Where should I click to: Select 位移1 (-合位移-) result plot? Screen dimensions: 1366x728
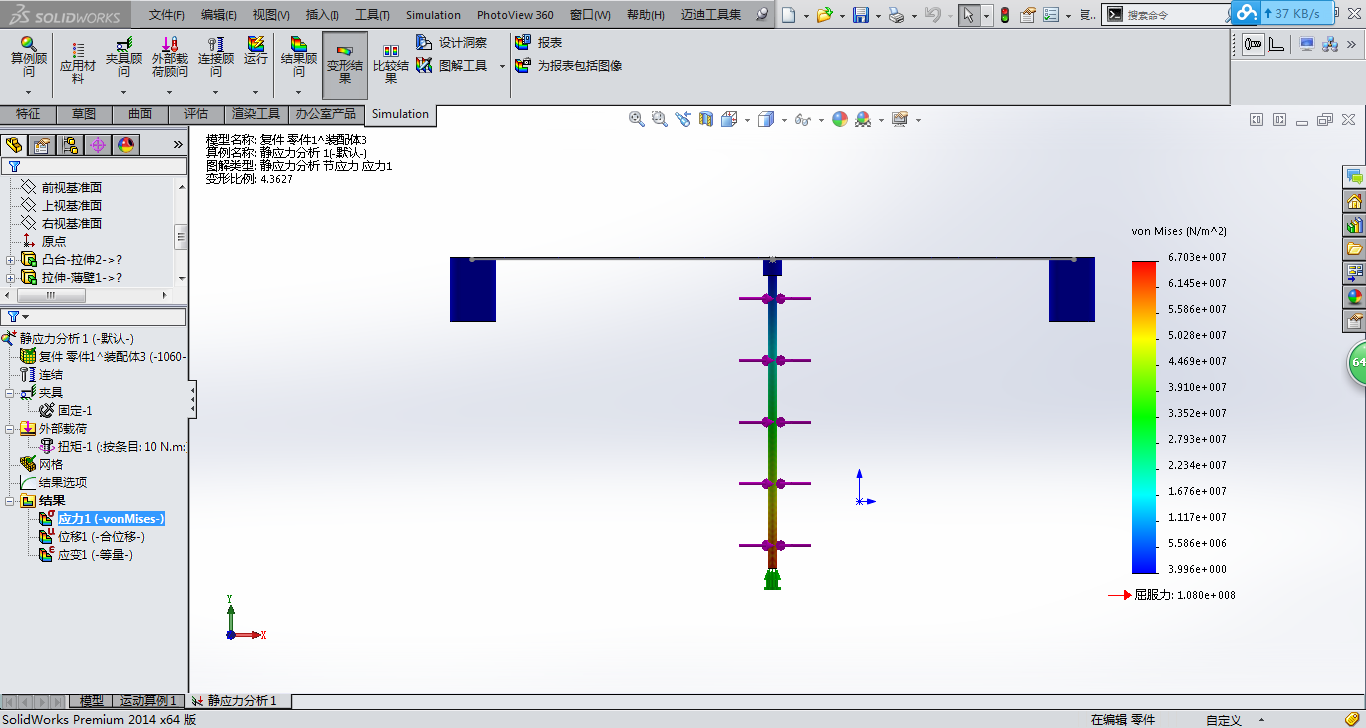pyautogui.click(x=92, y=537)
